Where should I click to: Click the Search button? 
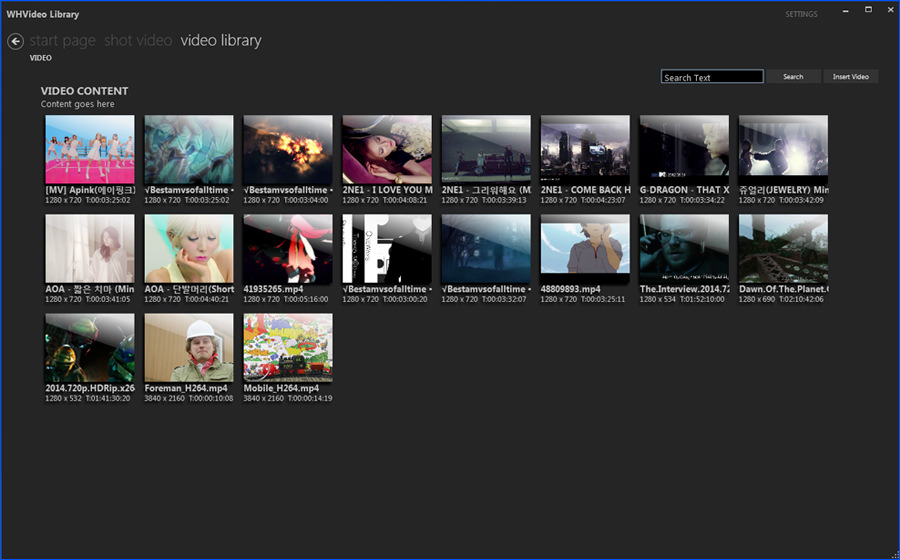[x=793, y=77]
